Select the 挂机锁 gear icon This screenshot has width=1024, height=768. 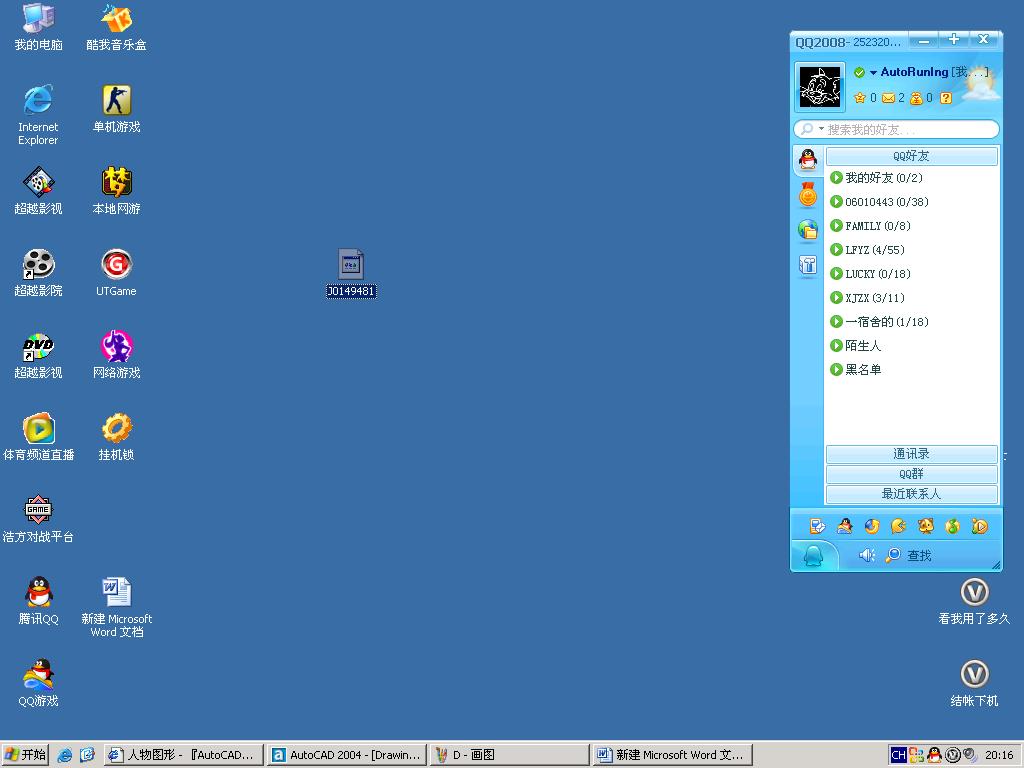pos(116,437)
